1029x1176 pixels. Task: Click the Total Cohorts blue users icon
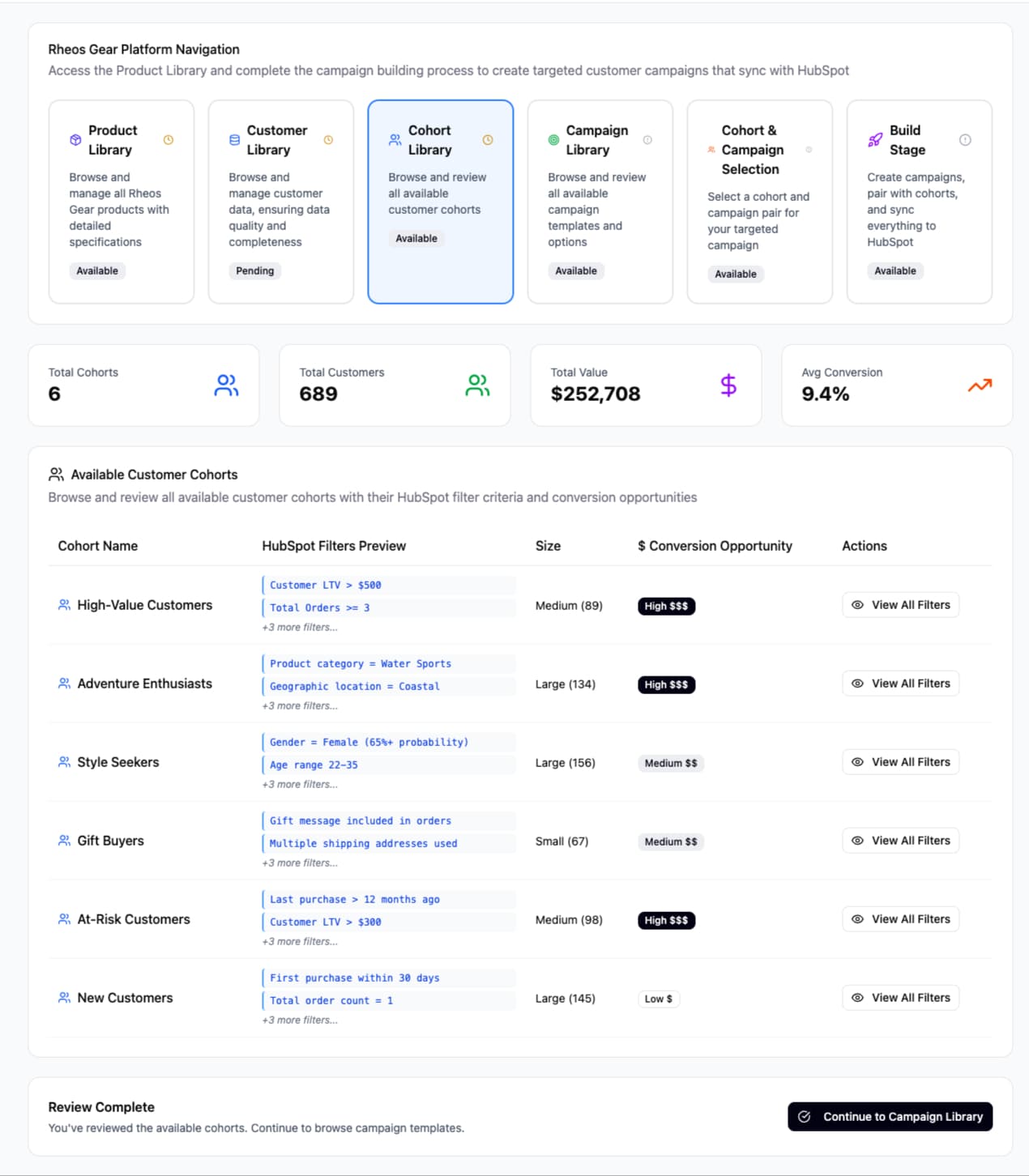pos(226,386)
